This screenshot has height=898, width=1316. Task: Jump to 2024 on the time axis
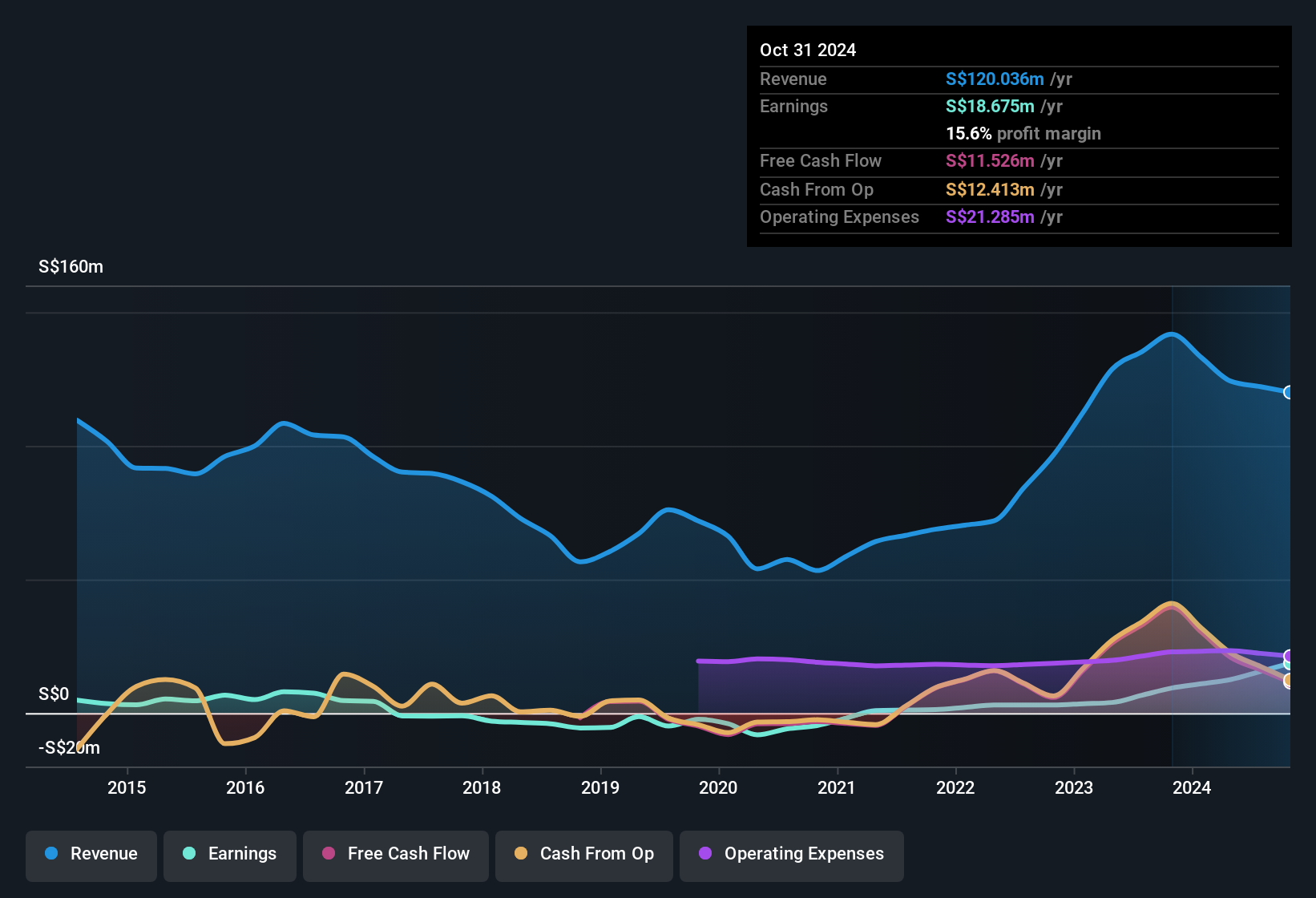(x=1192, y=787)
